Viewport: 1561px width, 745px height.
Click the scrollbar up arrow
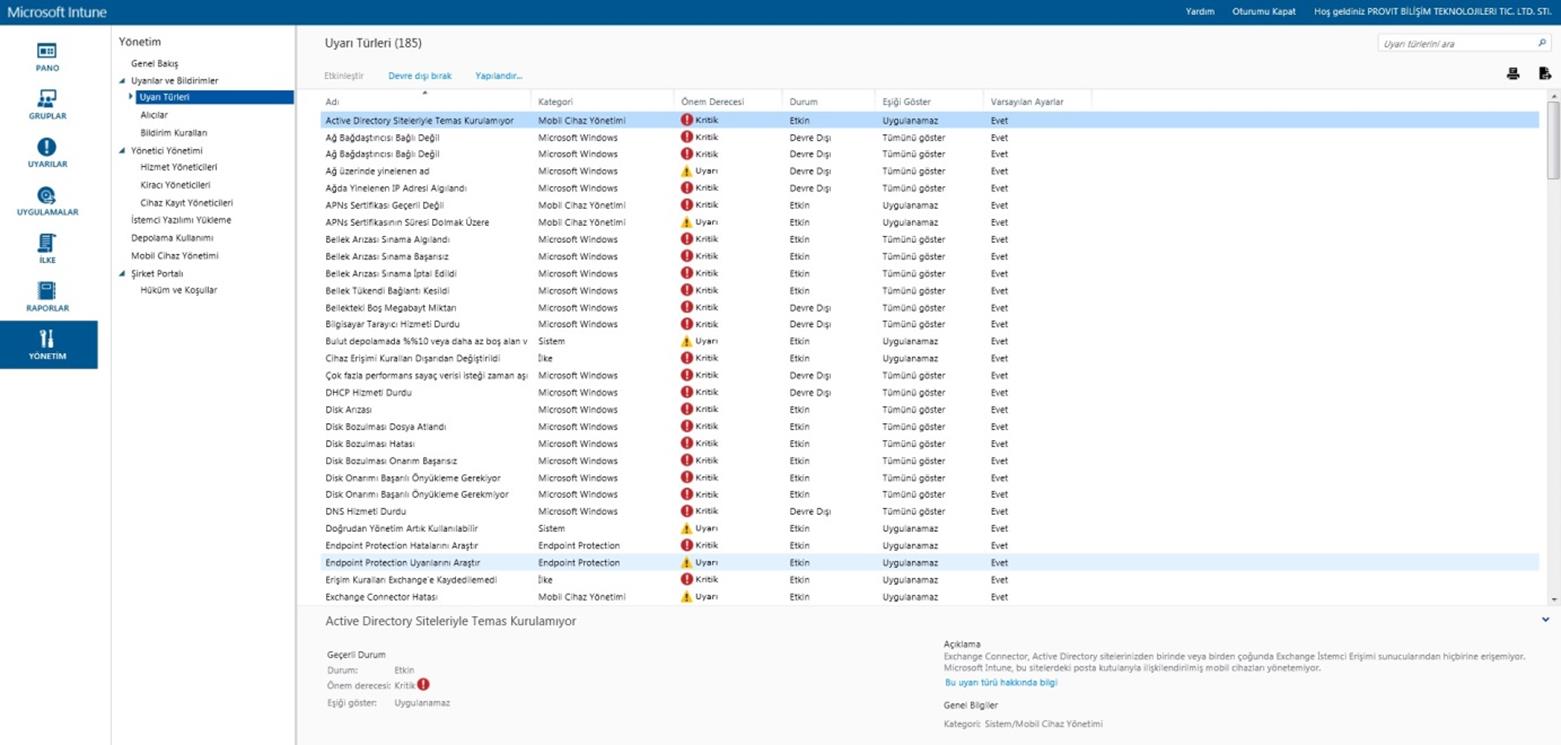coord(1553,96)
